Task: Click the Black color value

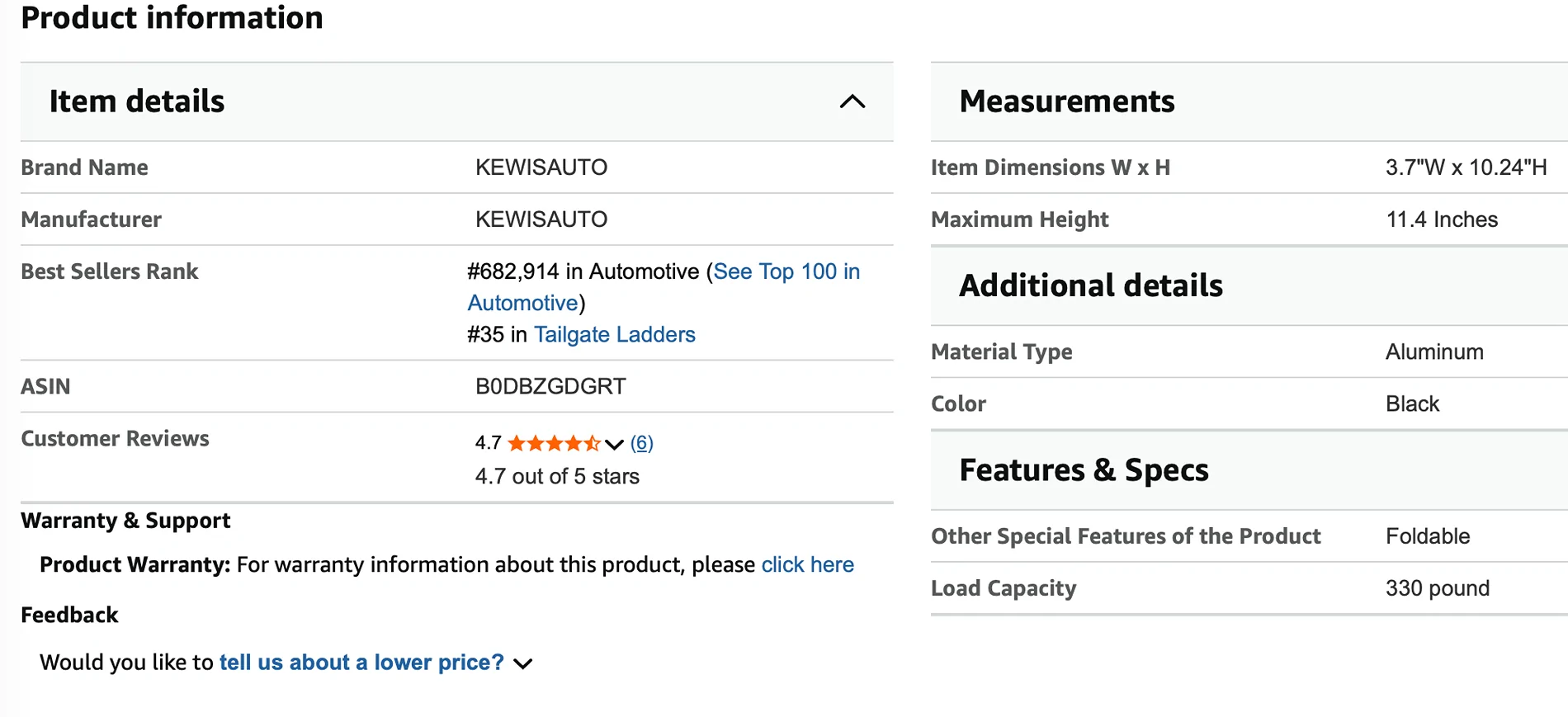Action: click(1412, 403)
